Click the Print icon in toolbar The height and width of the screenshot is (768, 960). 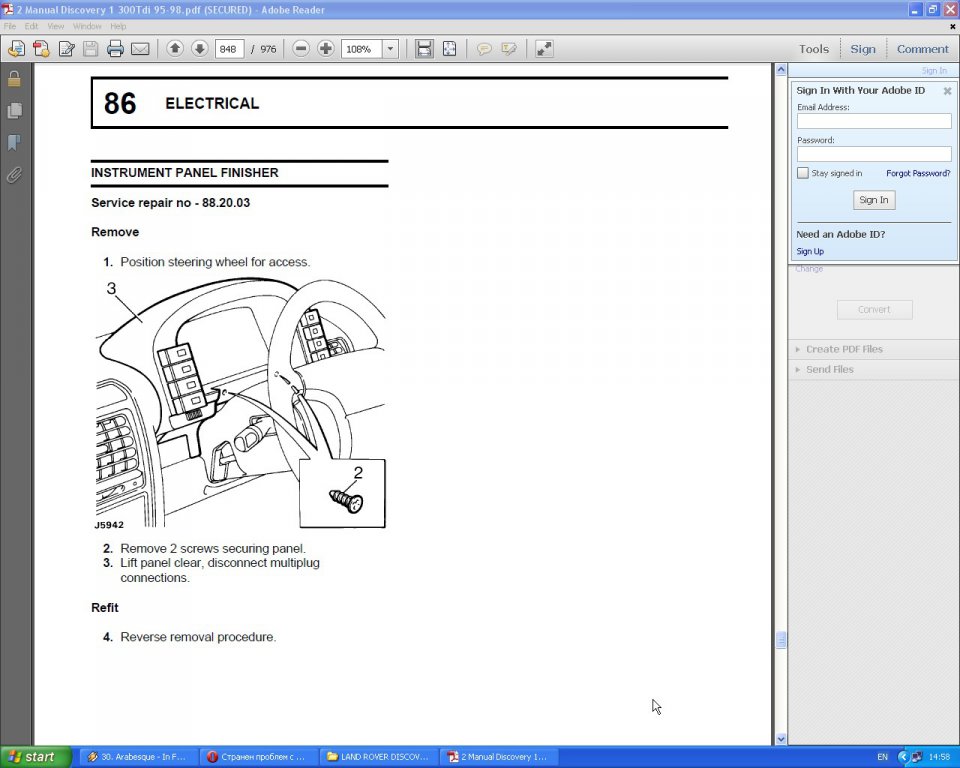[115, 49]
